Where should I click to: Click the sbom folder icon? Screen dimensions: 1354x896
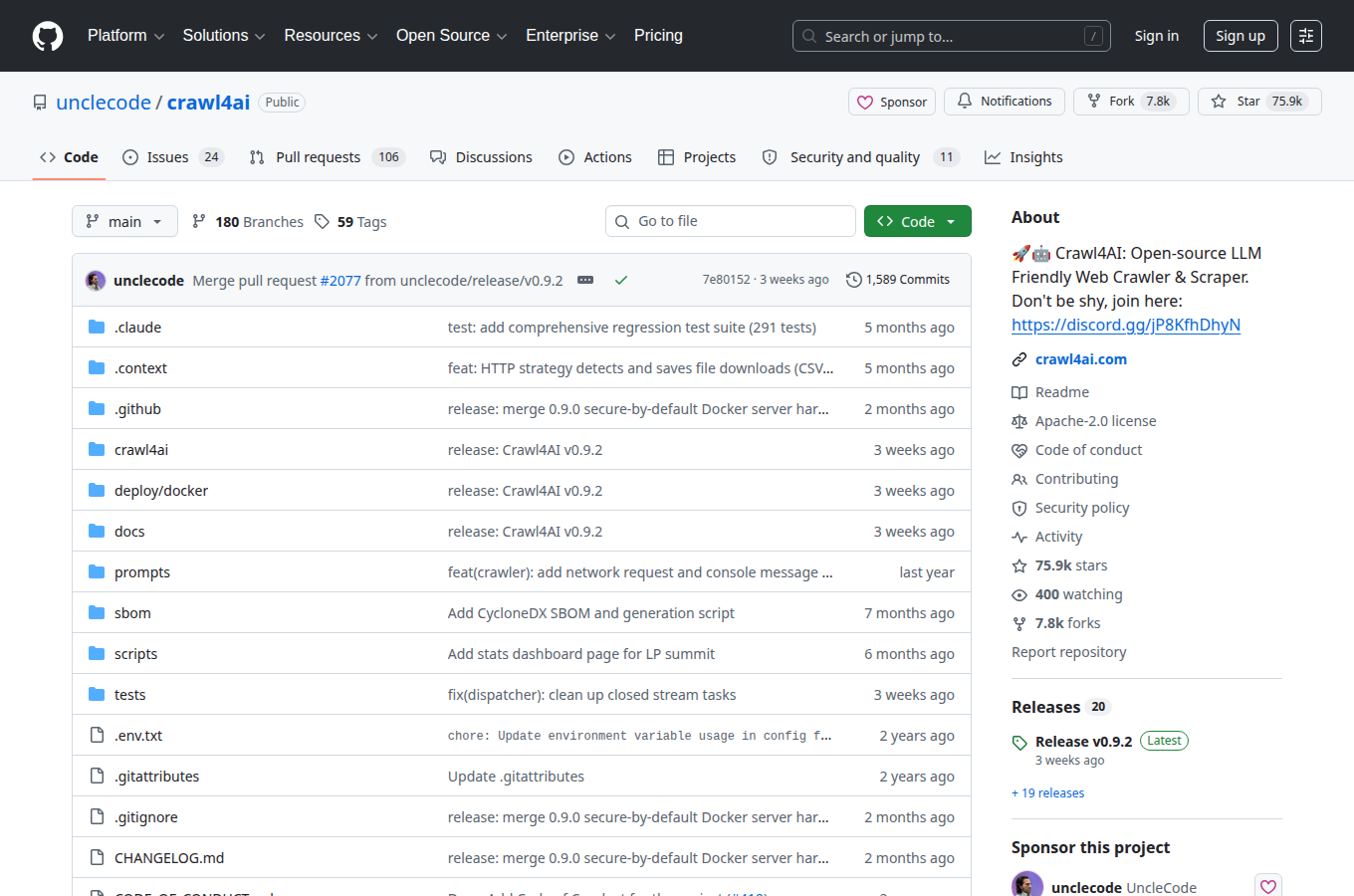(x=97, y=612)
